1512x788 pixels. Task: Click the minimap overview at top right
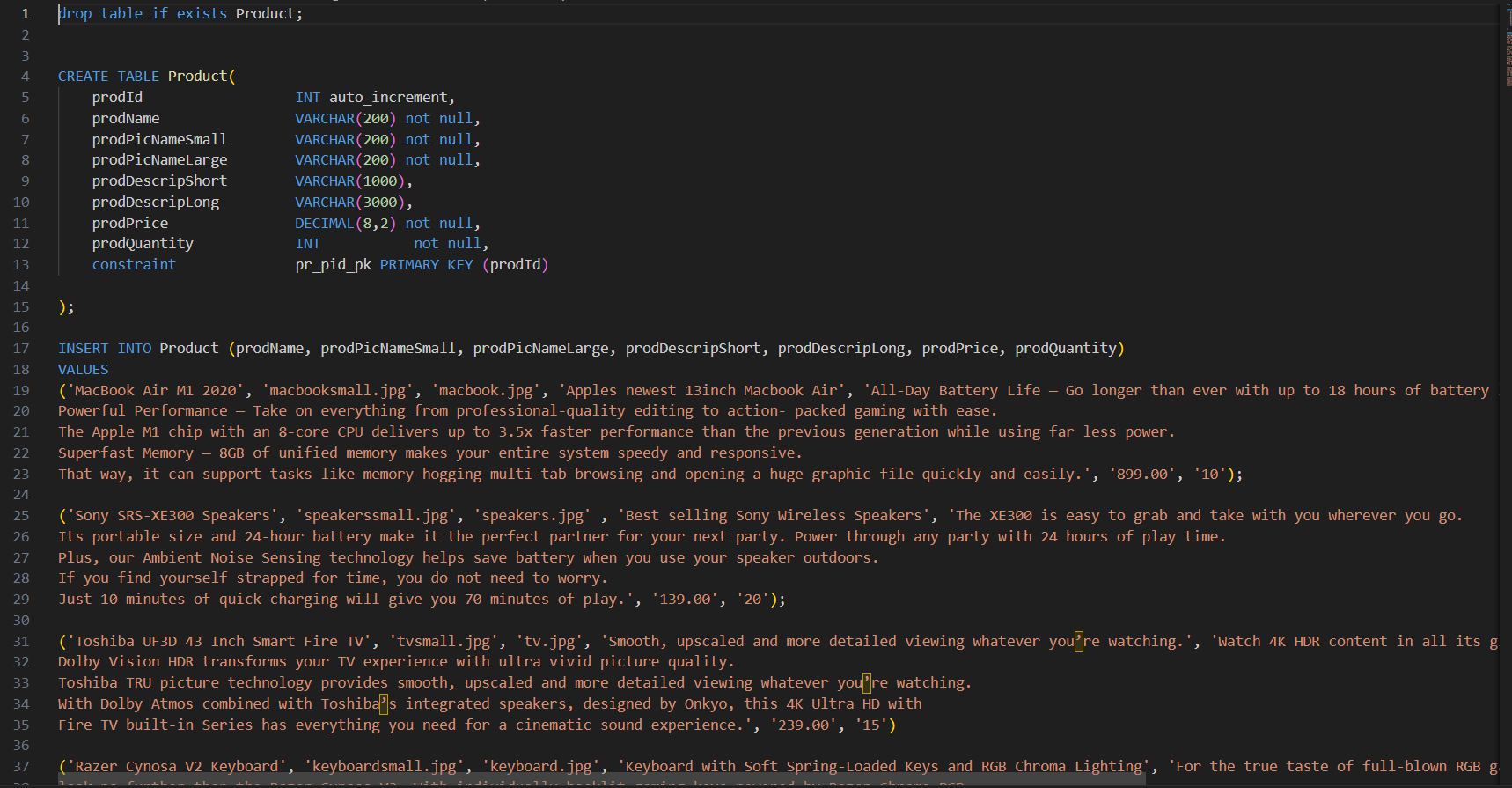tap(1508, 44)
